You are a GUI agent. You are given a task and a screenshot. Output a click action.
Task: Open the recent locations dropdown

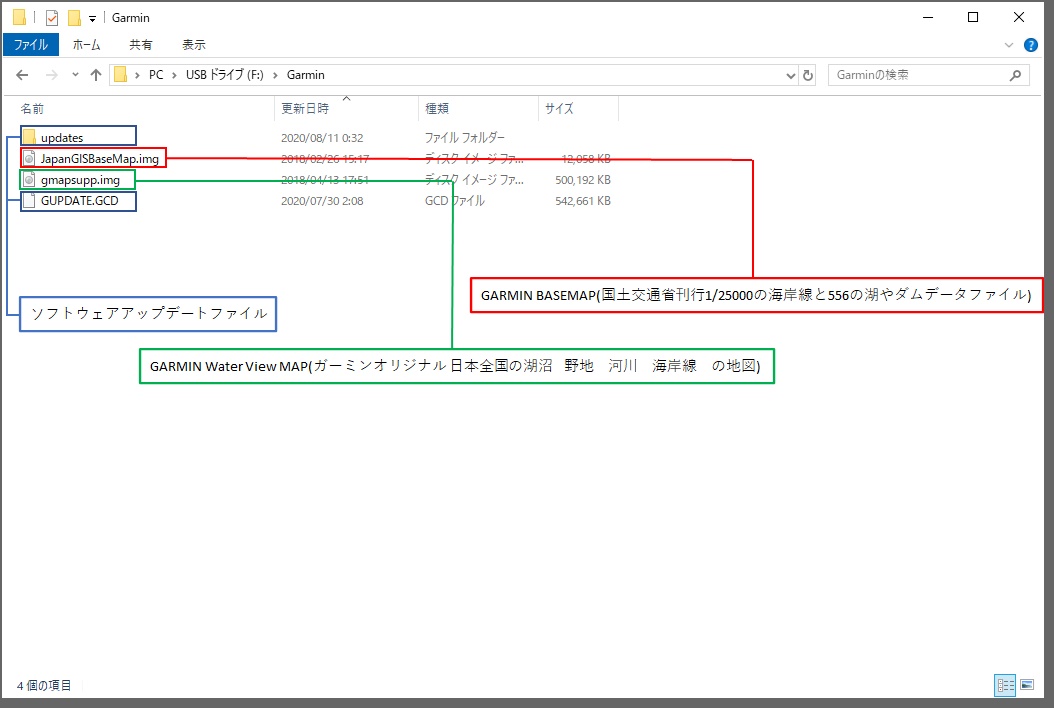75,75
